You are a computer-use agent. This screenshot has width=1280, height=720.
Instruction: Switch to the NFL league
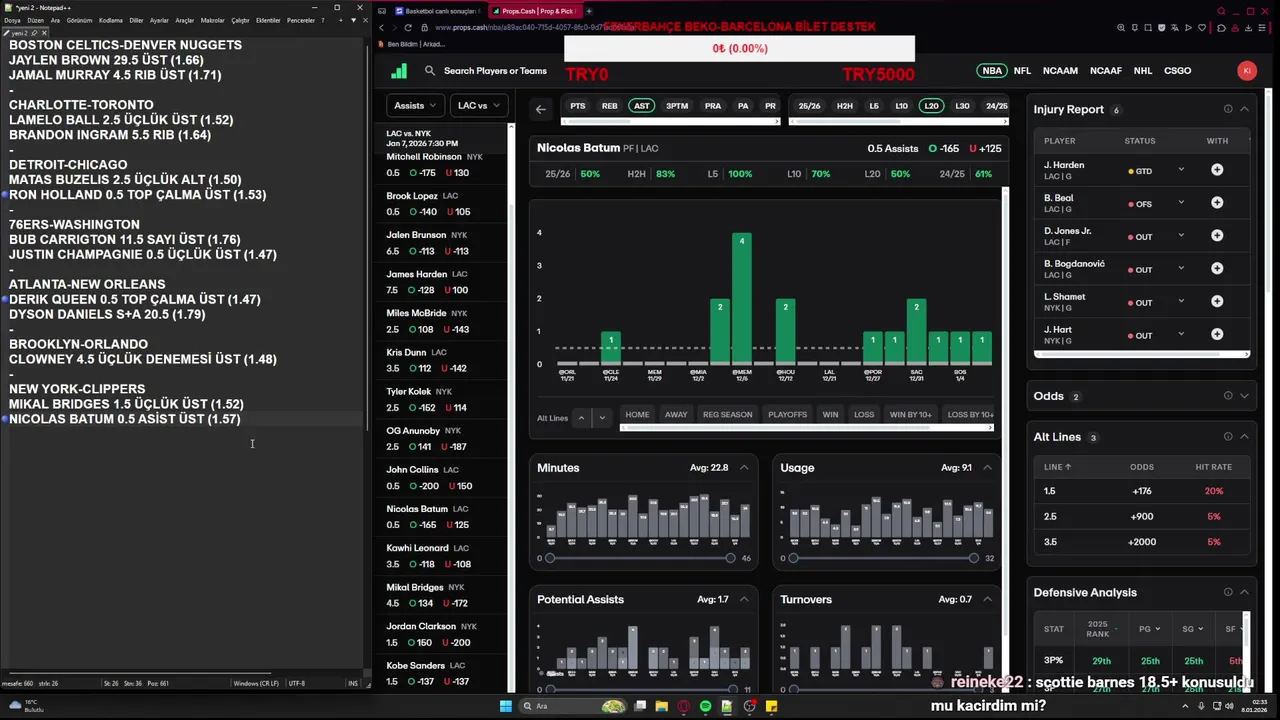[1022, 71]
